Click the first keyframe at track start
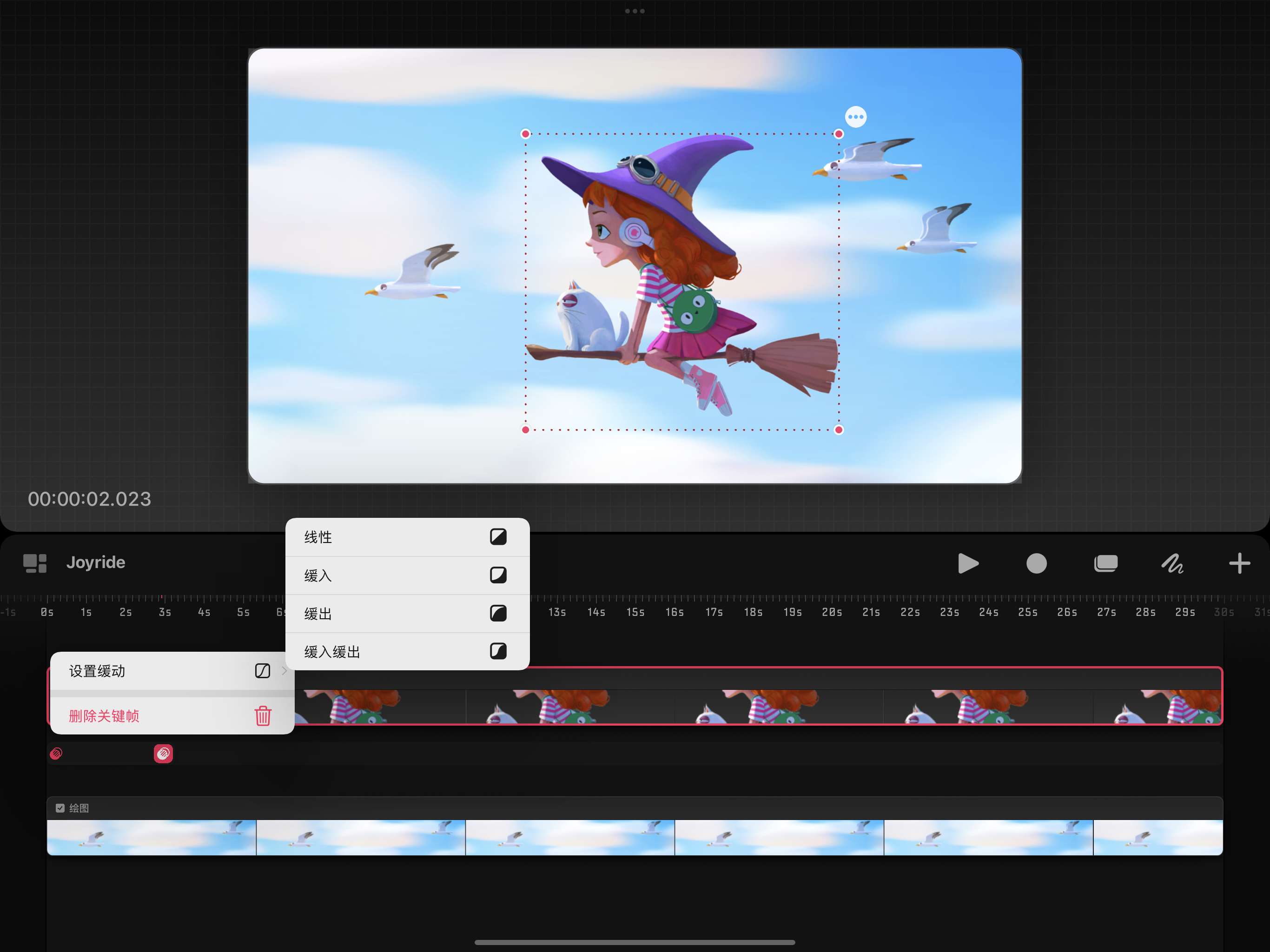This screenshot has width=1270, height=952. pyautogui.click(x=56, y=754)
